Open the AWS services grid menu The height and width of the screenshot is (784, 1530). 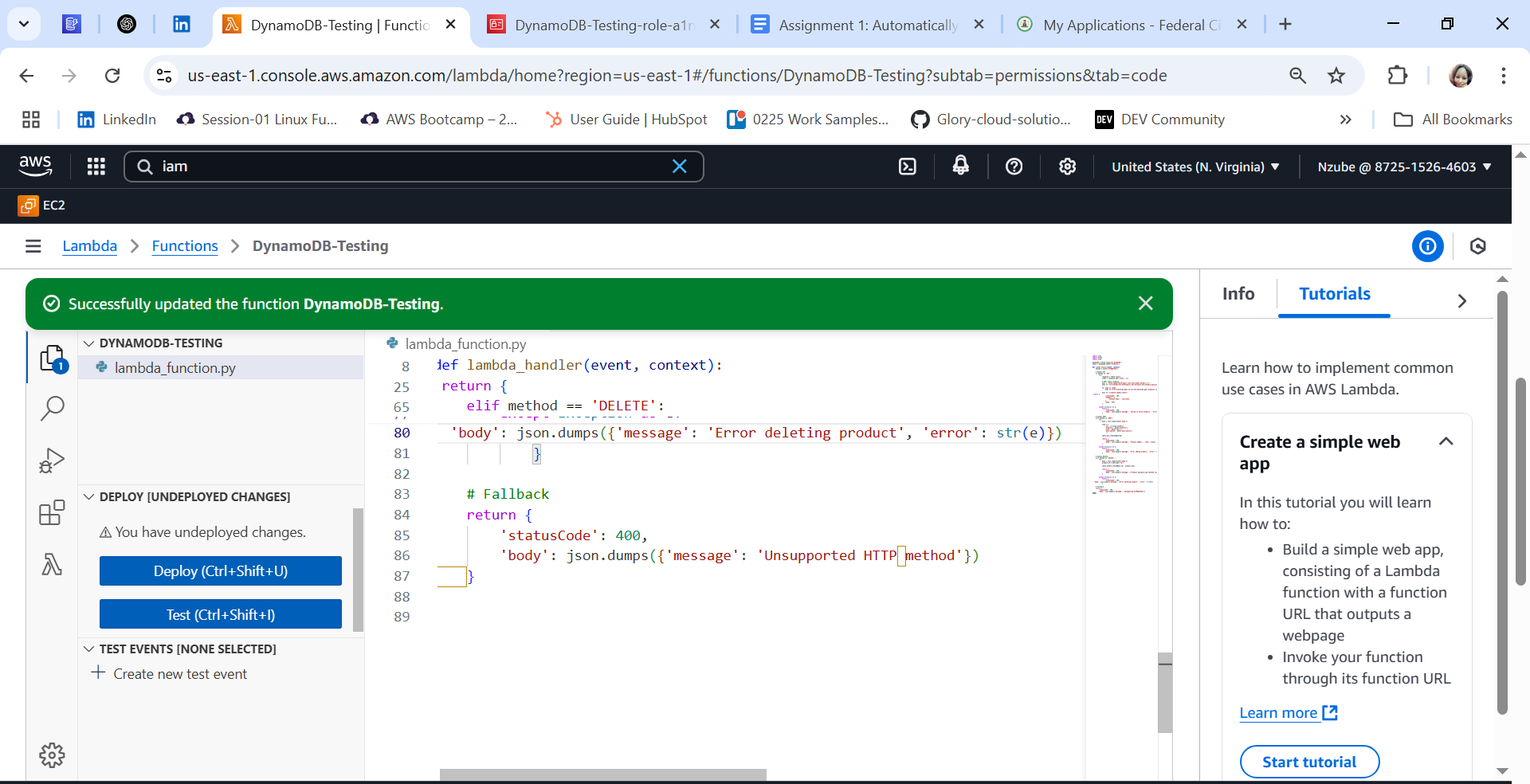click(x=96, y=166)
